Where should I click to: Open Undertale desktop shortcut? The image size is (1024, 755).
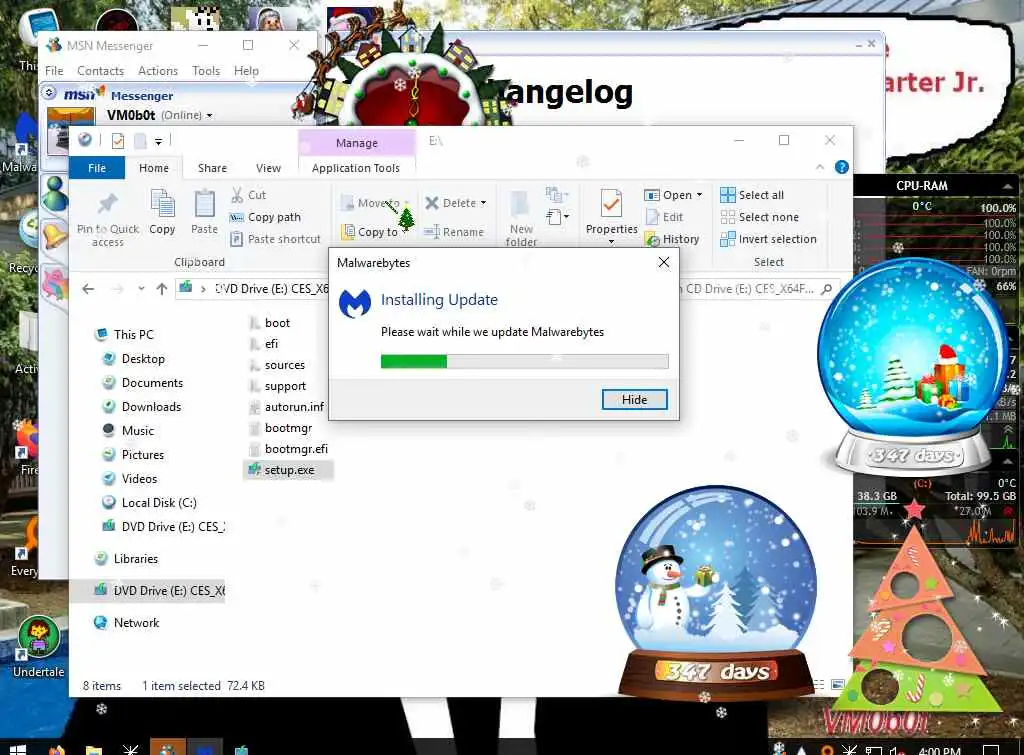39,647
